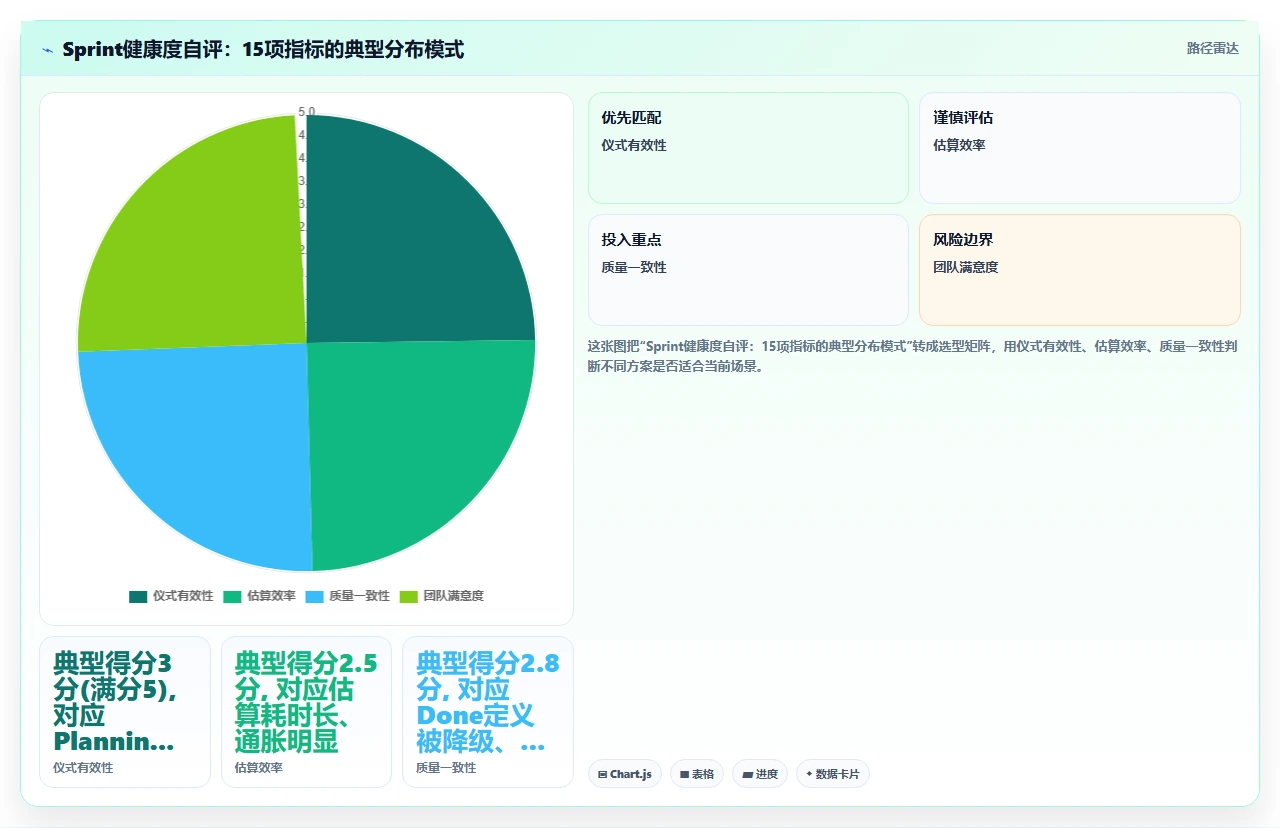Viewport: 1280px width, 828px height.
Task: Click the icon inside 表格 chip
Action: (684, 775)
